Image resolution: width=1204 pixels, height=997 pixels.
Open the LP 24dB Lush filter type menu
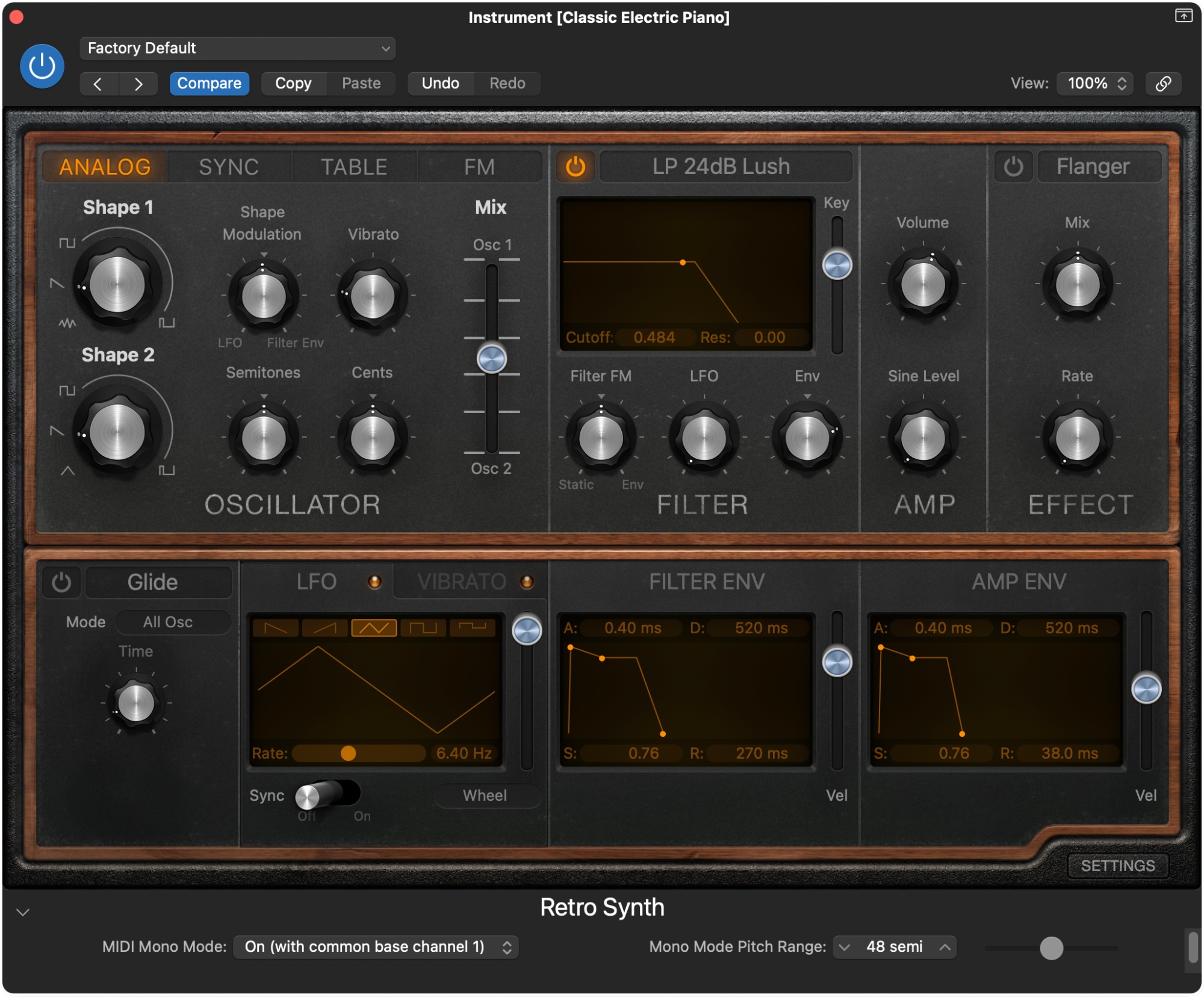click(x=725, y=166)
